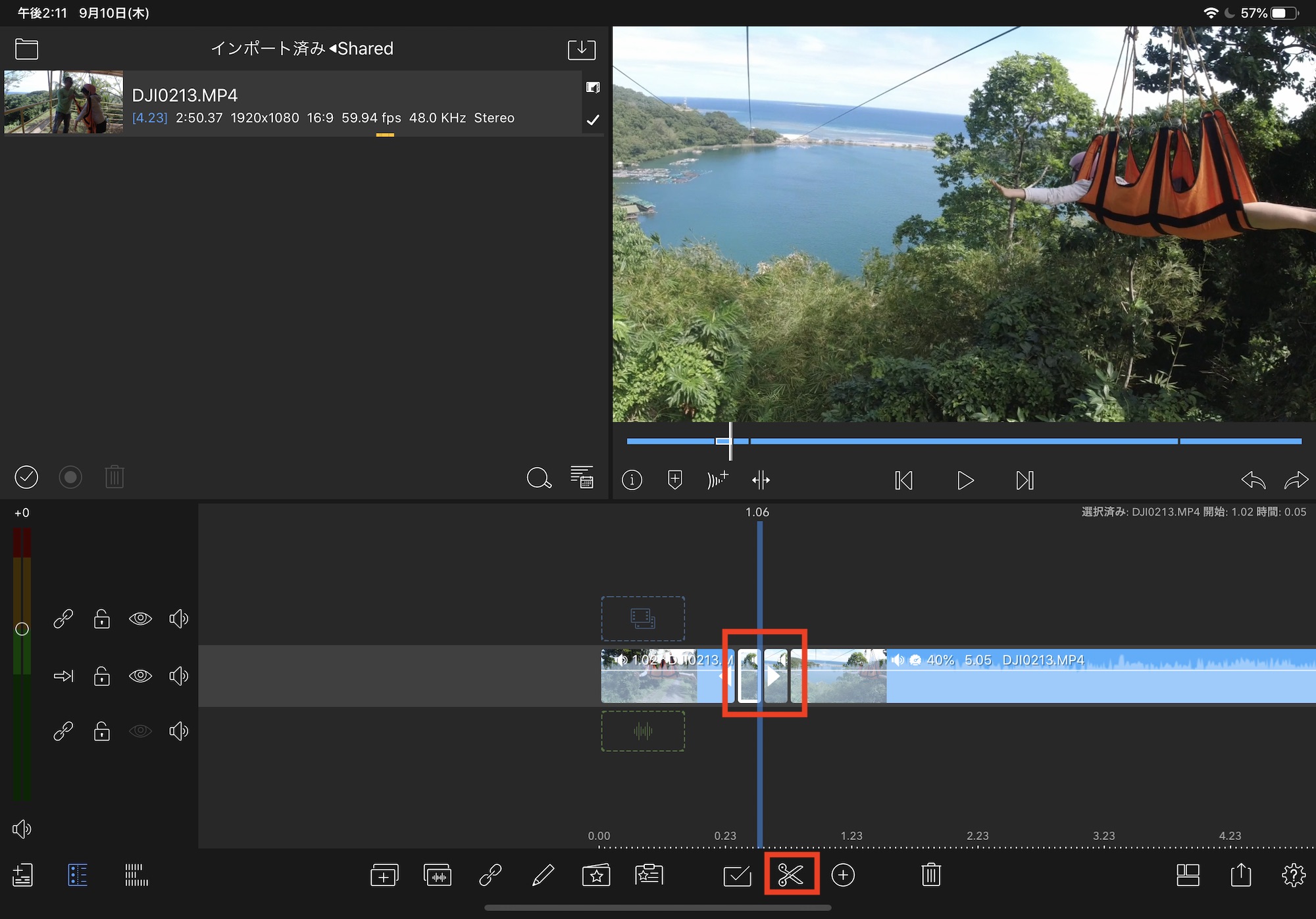The height and width of the screenshot is (919, 1316).
Task: Click the undo arrow
Action: (1253, 480)
